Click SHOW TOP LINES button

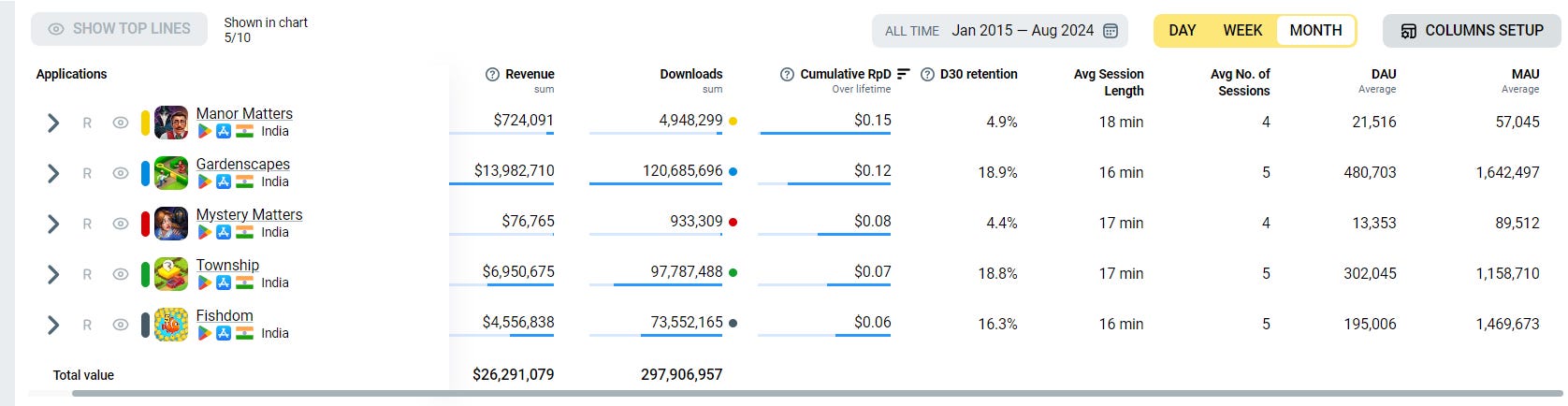(x=119, y=29)
